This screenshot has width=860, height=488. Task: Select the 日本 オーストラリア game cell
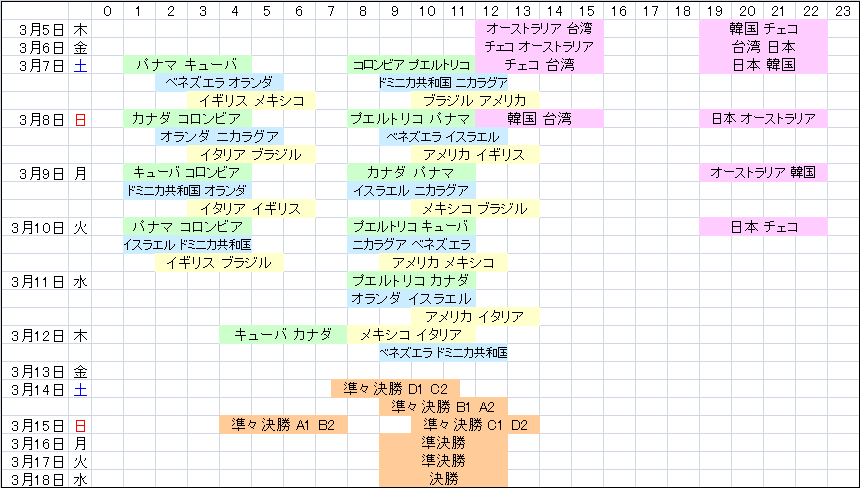[x=763, y=119]
